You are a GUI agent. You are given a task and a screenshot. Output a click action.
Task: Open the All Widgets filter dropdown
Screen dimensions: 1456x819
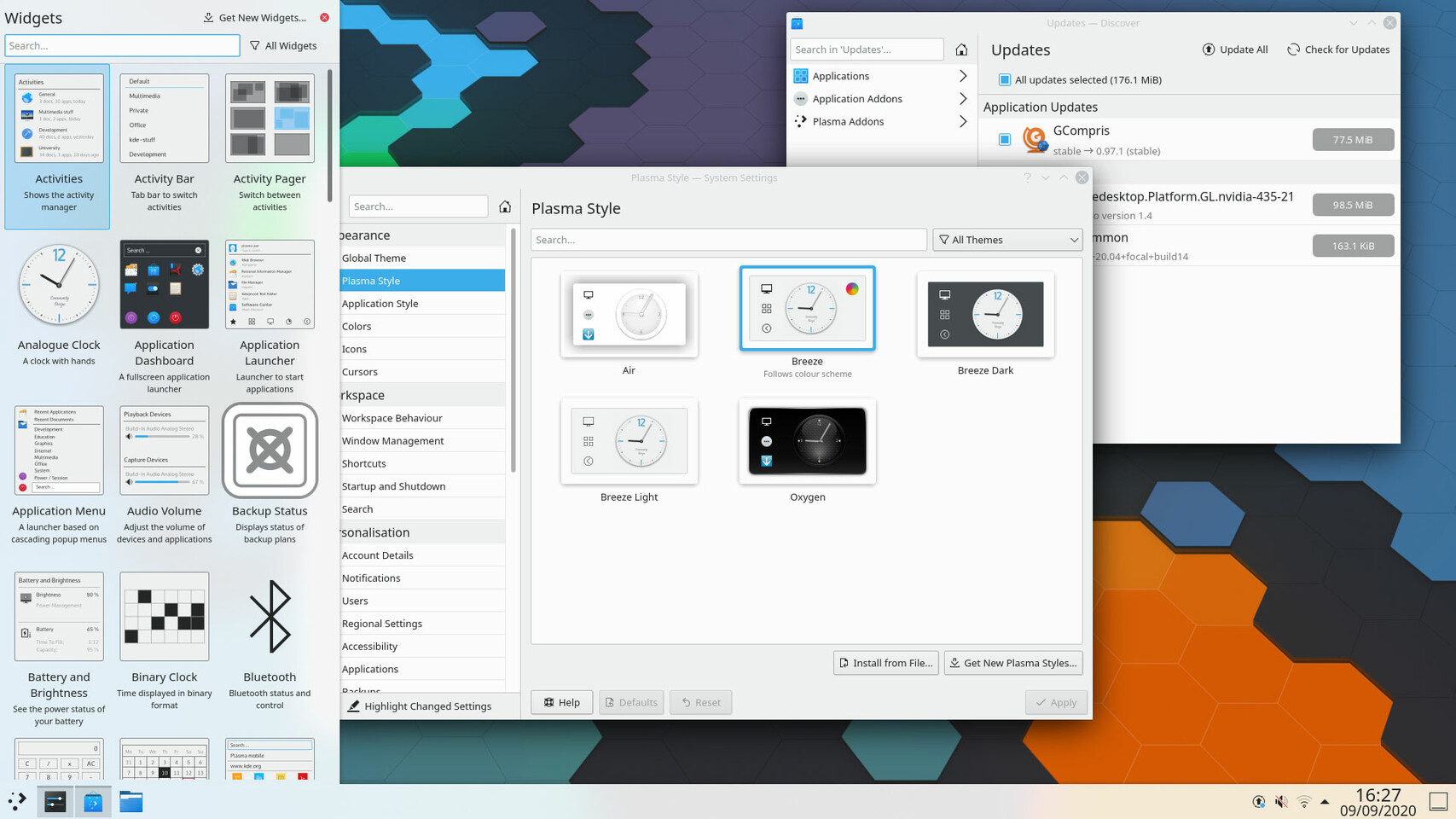pyautogui.click(x=283, y=45)
